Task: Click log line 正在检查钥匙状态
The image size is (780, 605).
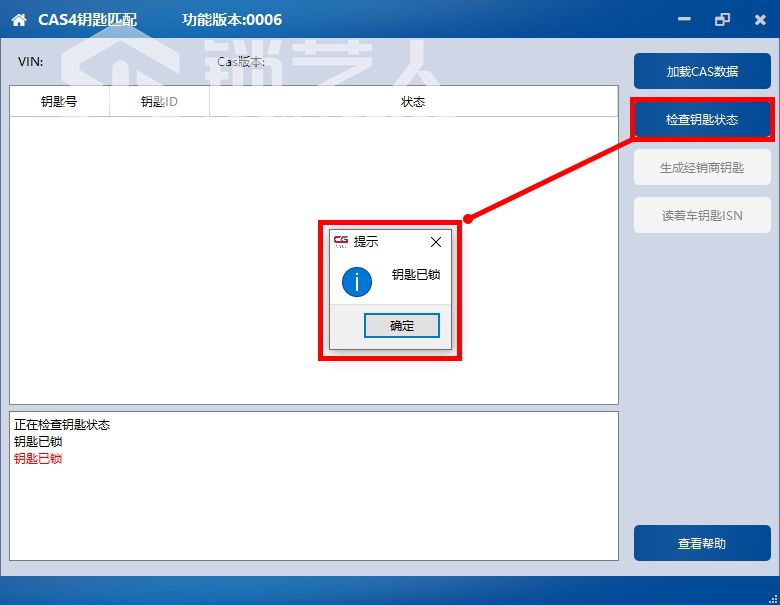Action: click(x=62, y=424)
